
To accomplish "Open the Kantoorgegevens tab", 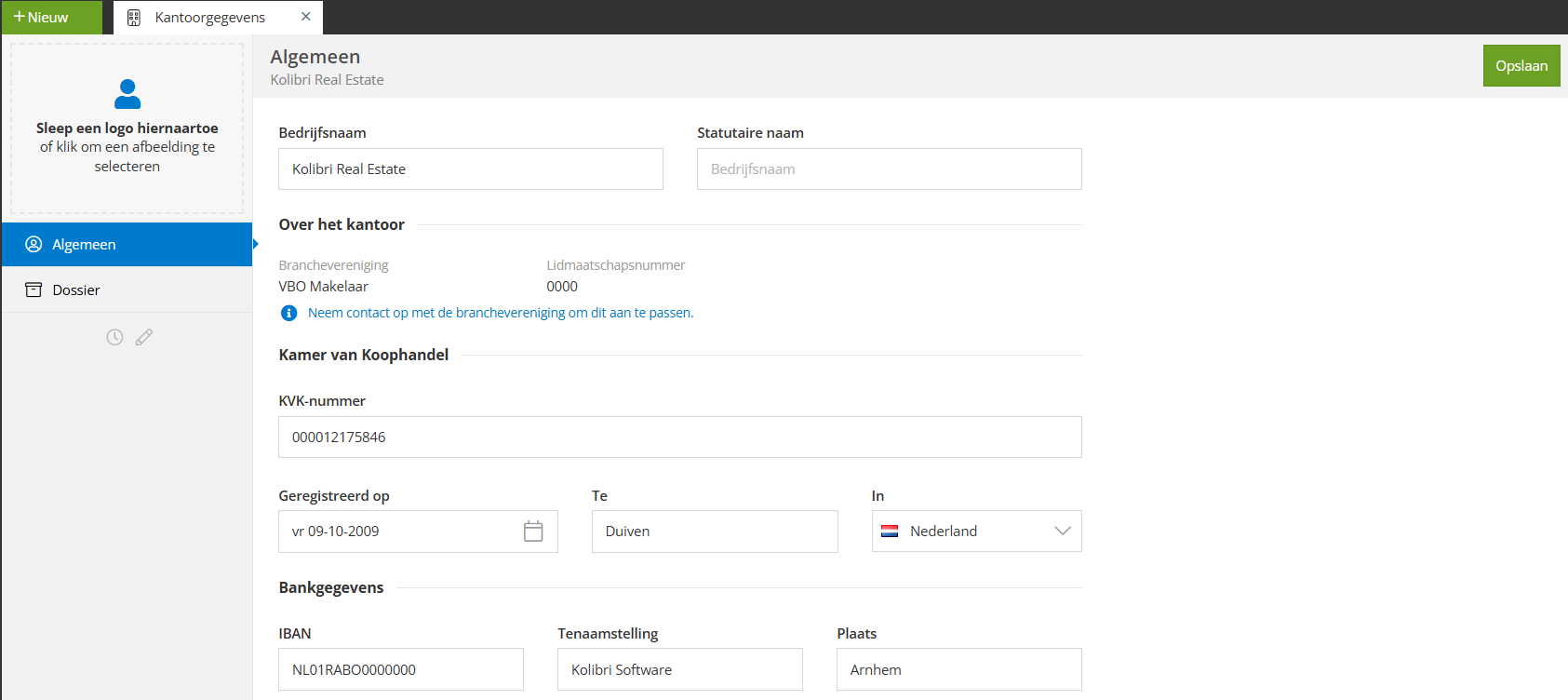I will click(x=209, y=18).
